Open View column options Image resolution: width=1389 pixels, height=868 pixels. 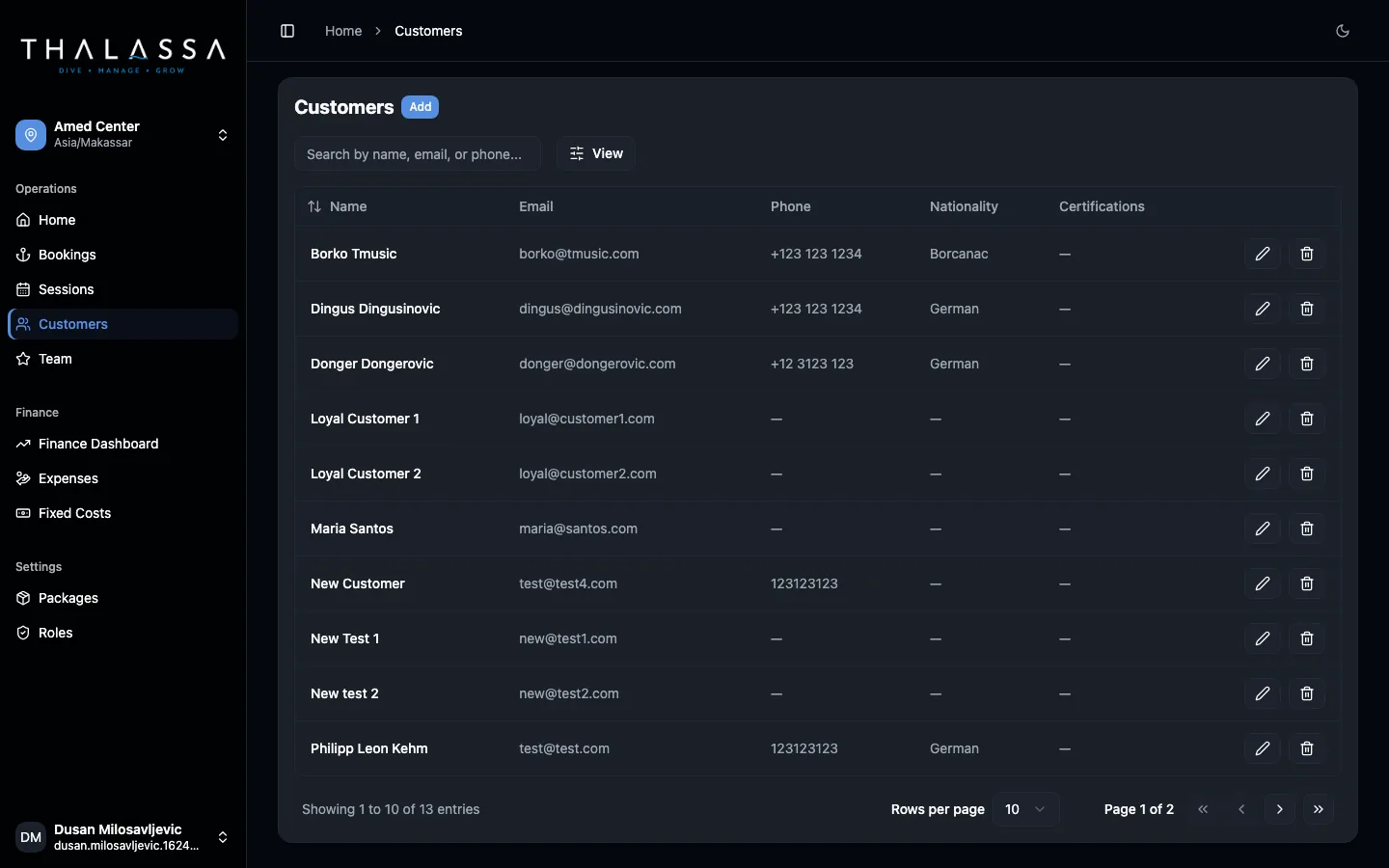coord(596,153)
